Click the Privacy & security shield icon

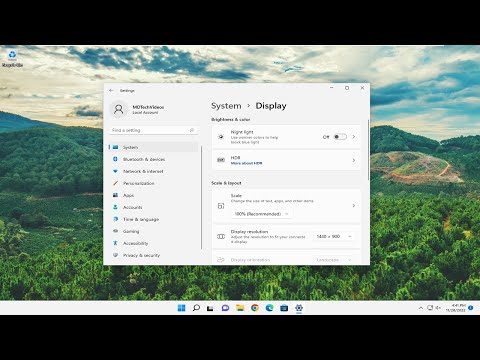[x=115, y=255]
